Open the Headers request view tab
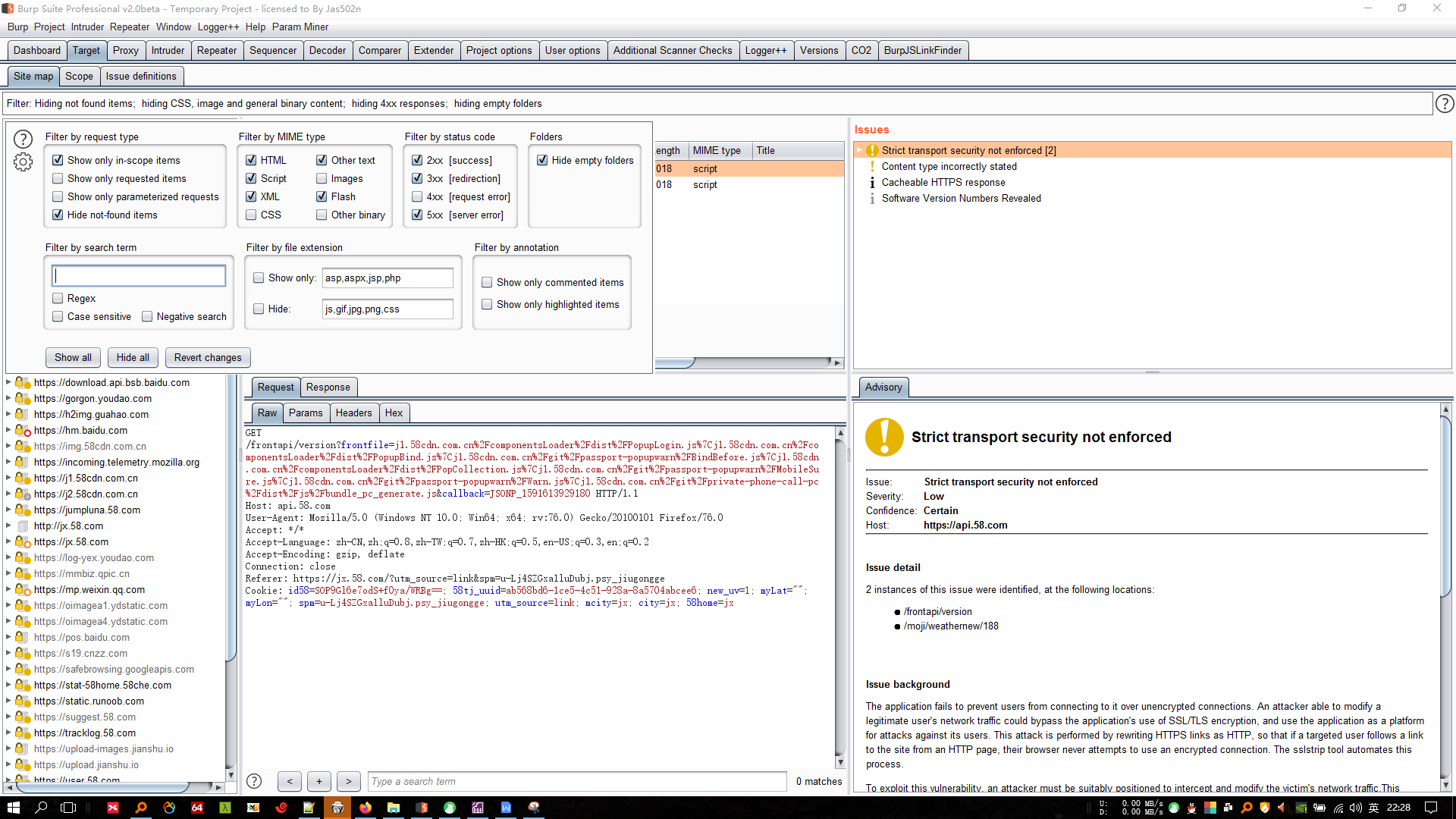This screenshot has width=1456, height=819. (353, 413)
